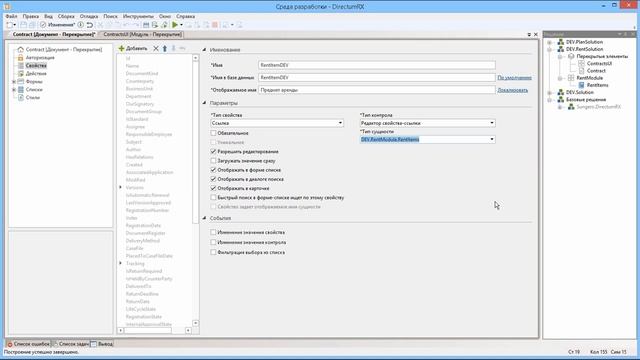The image size is (640, 360).
Task: Click the green plus Добавить icon
Action: coord(121,48)
